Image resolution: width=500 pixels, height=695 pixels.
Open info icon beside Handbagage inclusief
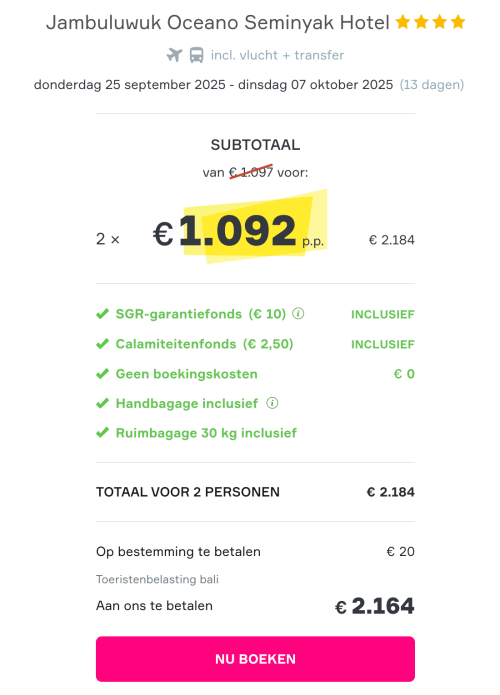coord(272,403)
